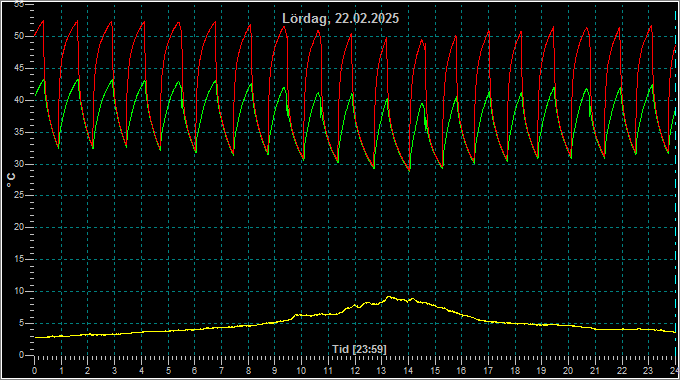Viewport: 680px width, 380px height.
Task: Click the yellow curve's peak near hour 13
Action: click(389, 297)
